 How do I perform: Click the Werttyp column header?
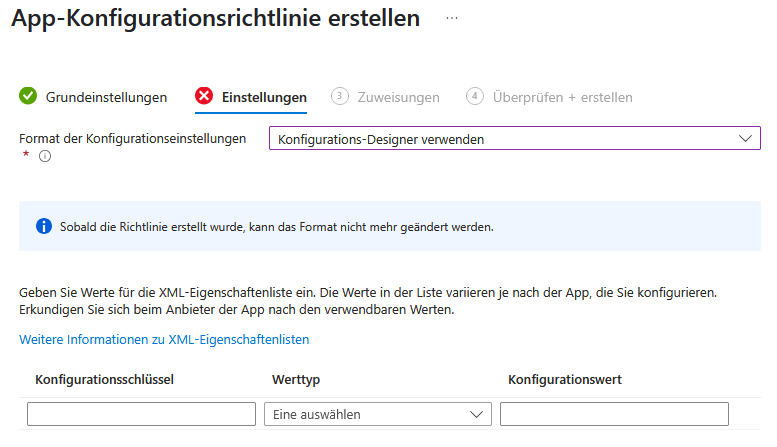(x=296, y=380)
